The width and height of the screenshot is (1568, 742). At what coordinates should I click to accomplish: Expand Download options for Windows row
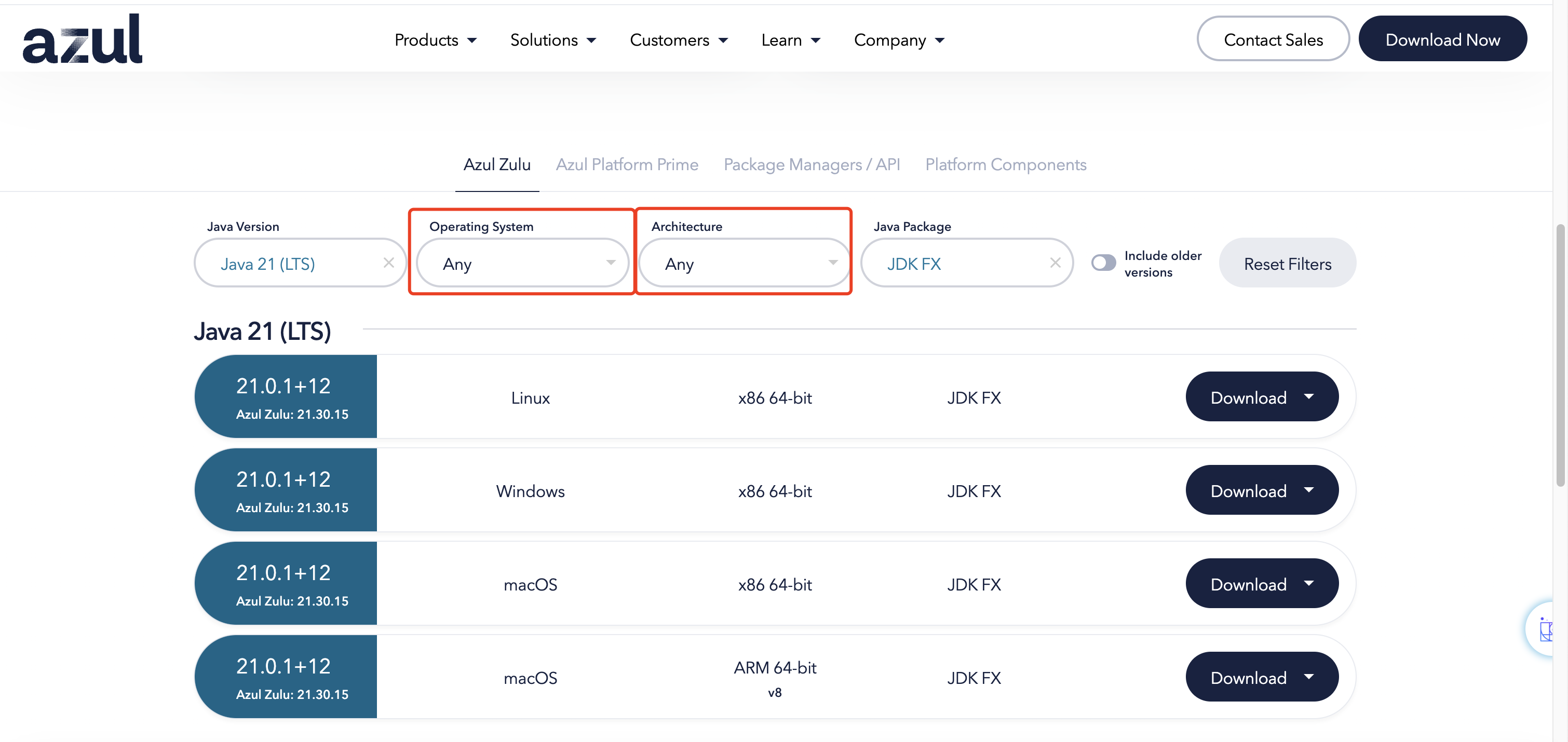click(x=1261, y=490)
